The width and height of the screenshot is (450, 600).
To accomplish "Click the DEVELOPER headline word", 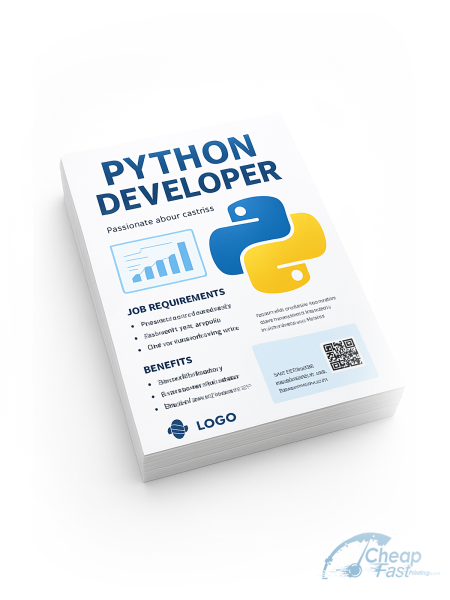I will [189, 188].
